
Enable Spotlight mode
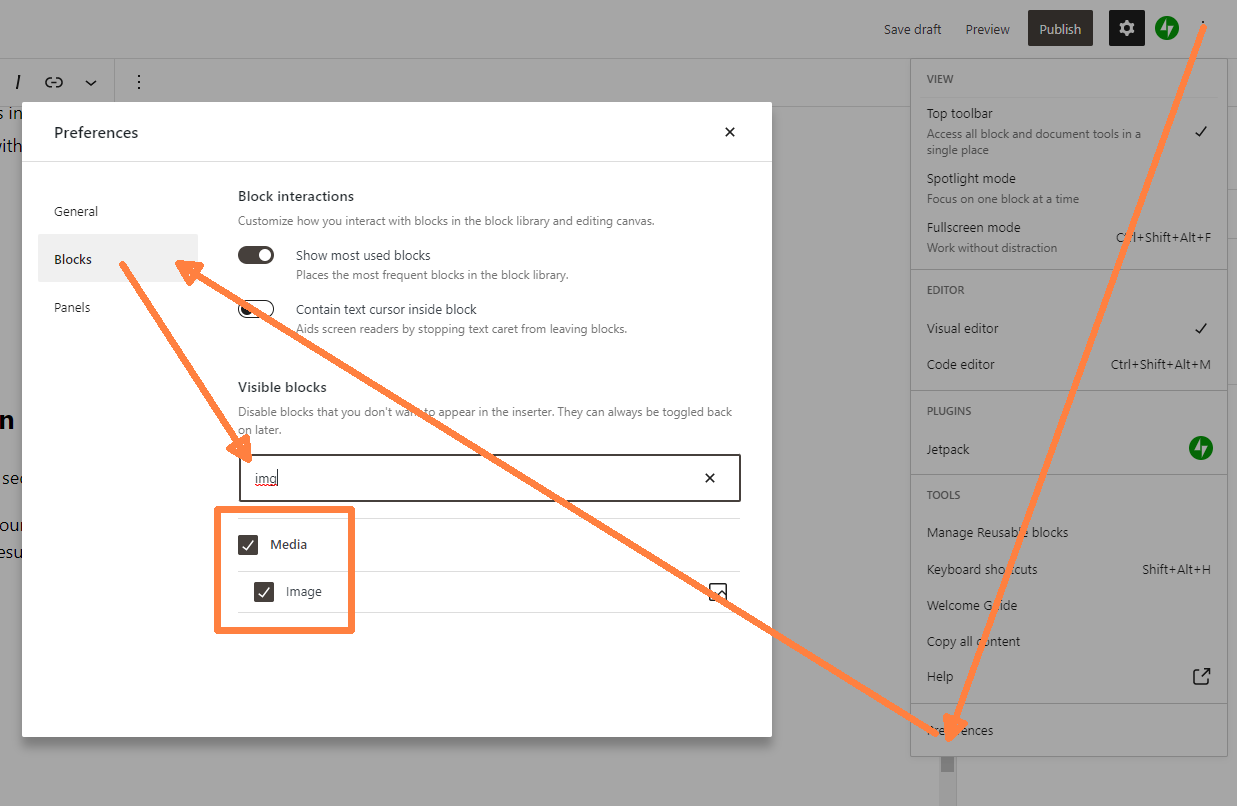1068,188
